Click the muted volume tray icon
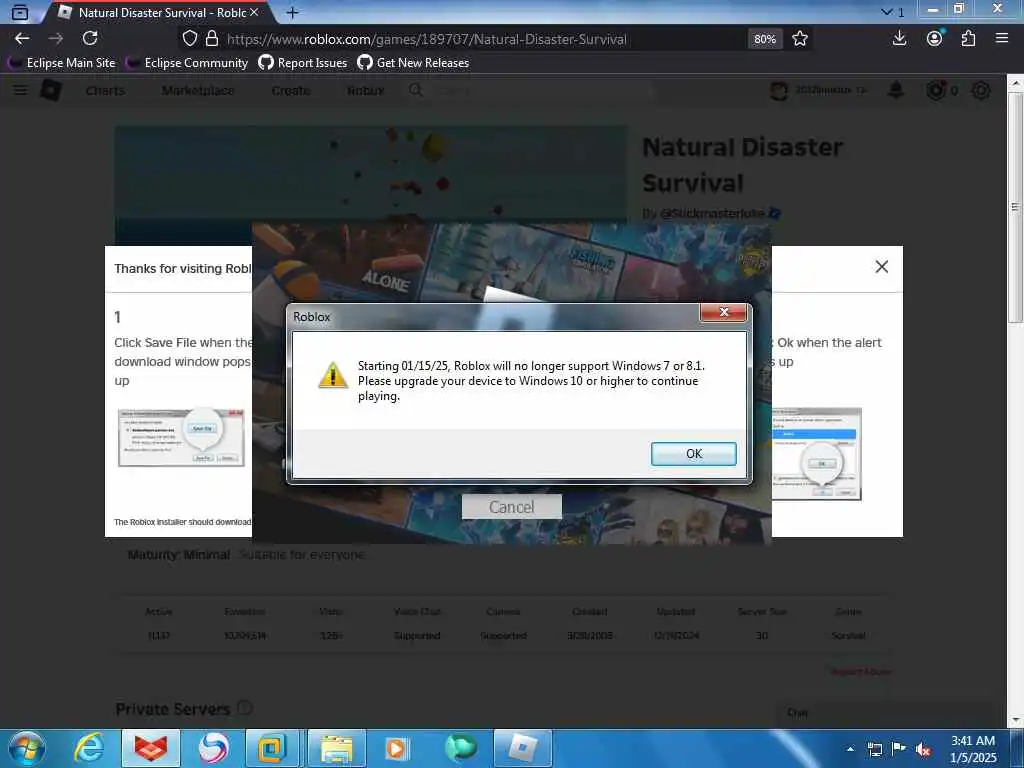This screenshot has width=1024, height=768. pyautogui.click(x=923, y=749)
